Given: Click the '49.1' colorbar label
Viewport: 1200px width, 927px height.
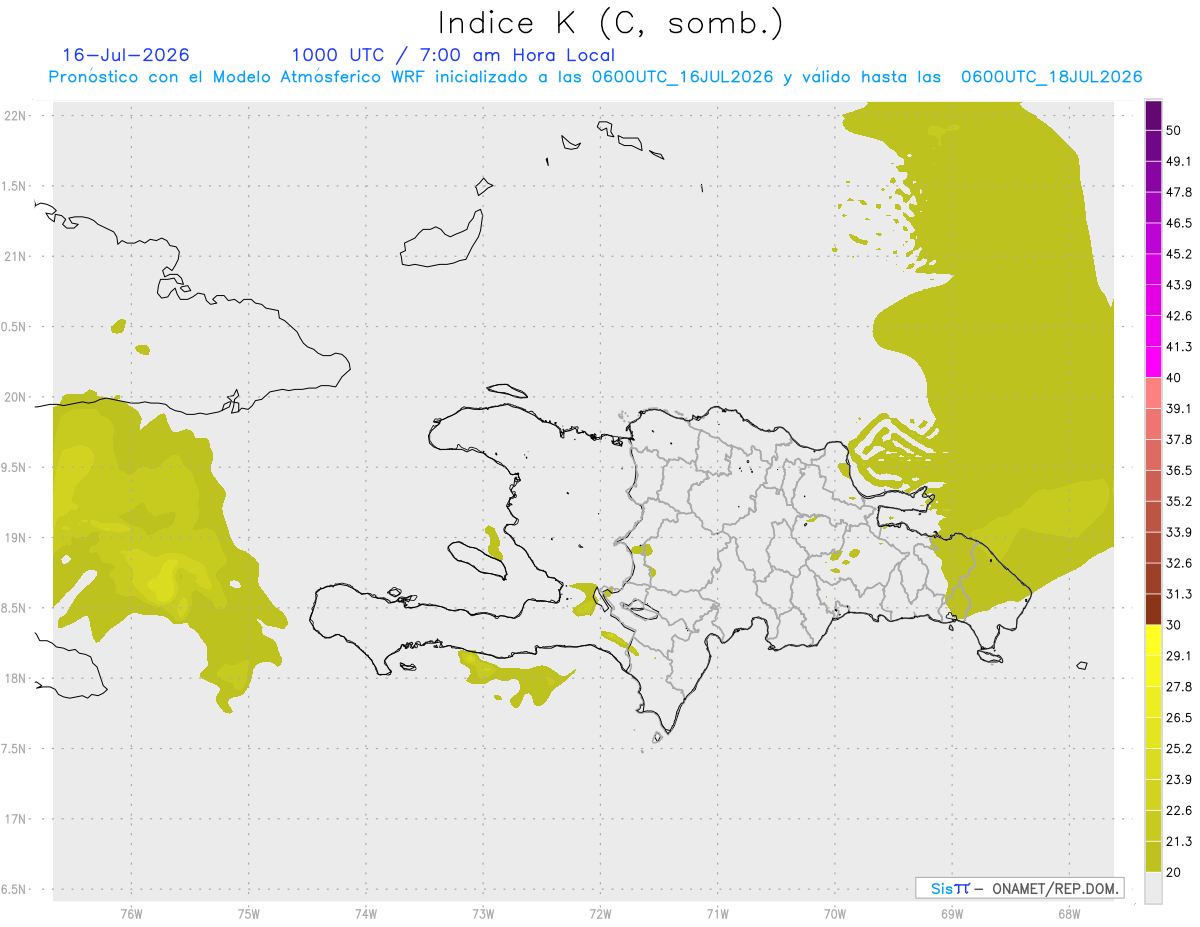Looking at the screenshot, I should tap(1179, 162).
